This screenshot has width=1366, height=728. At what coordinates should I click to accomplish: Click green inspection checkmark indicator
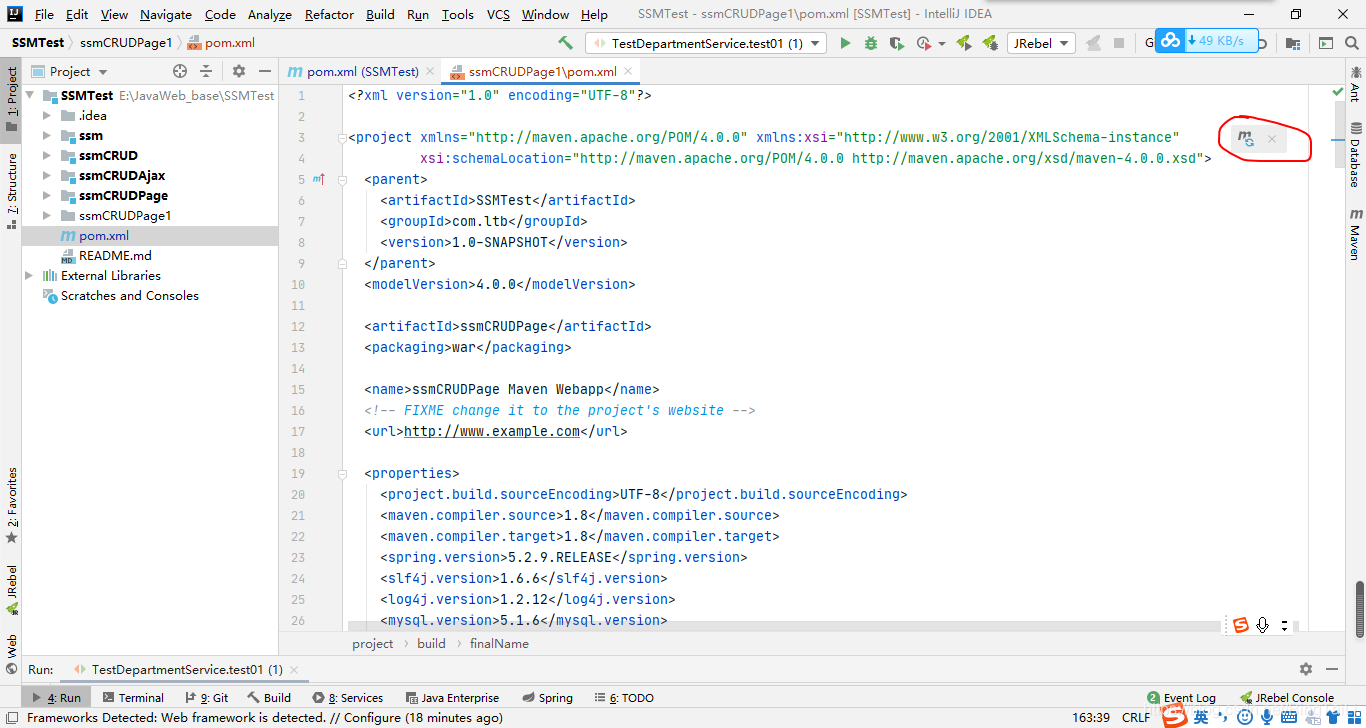click(1338, 92)
